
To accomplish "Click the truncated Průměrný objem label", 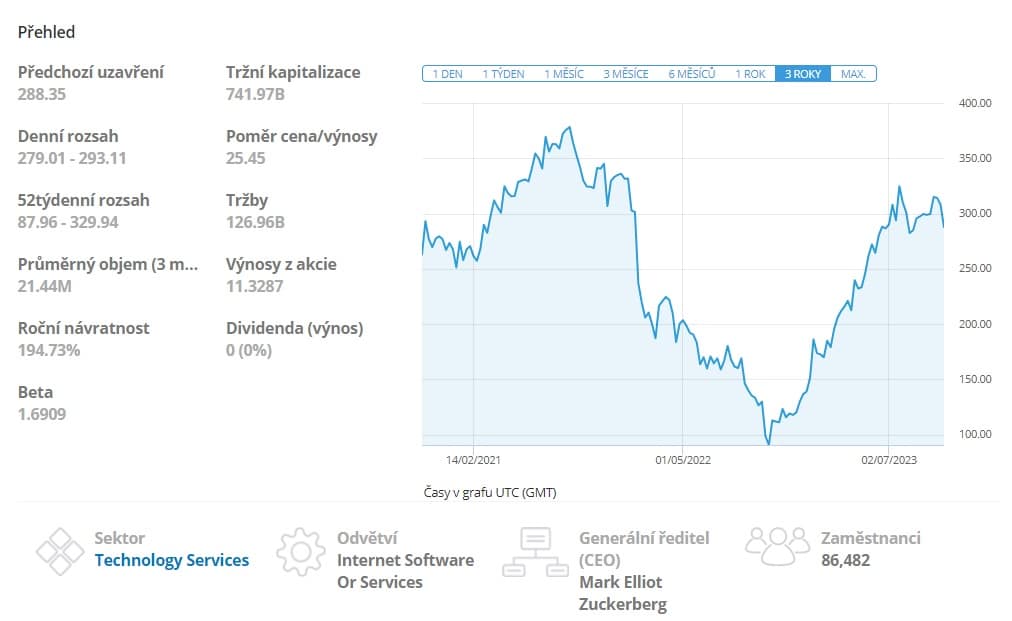I will tap(108, 264).
